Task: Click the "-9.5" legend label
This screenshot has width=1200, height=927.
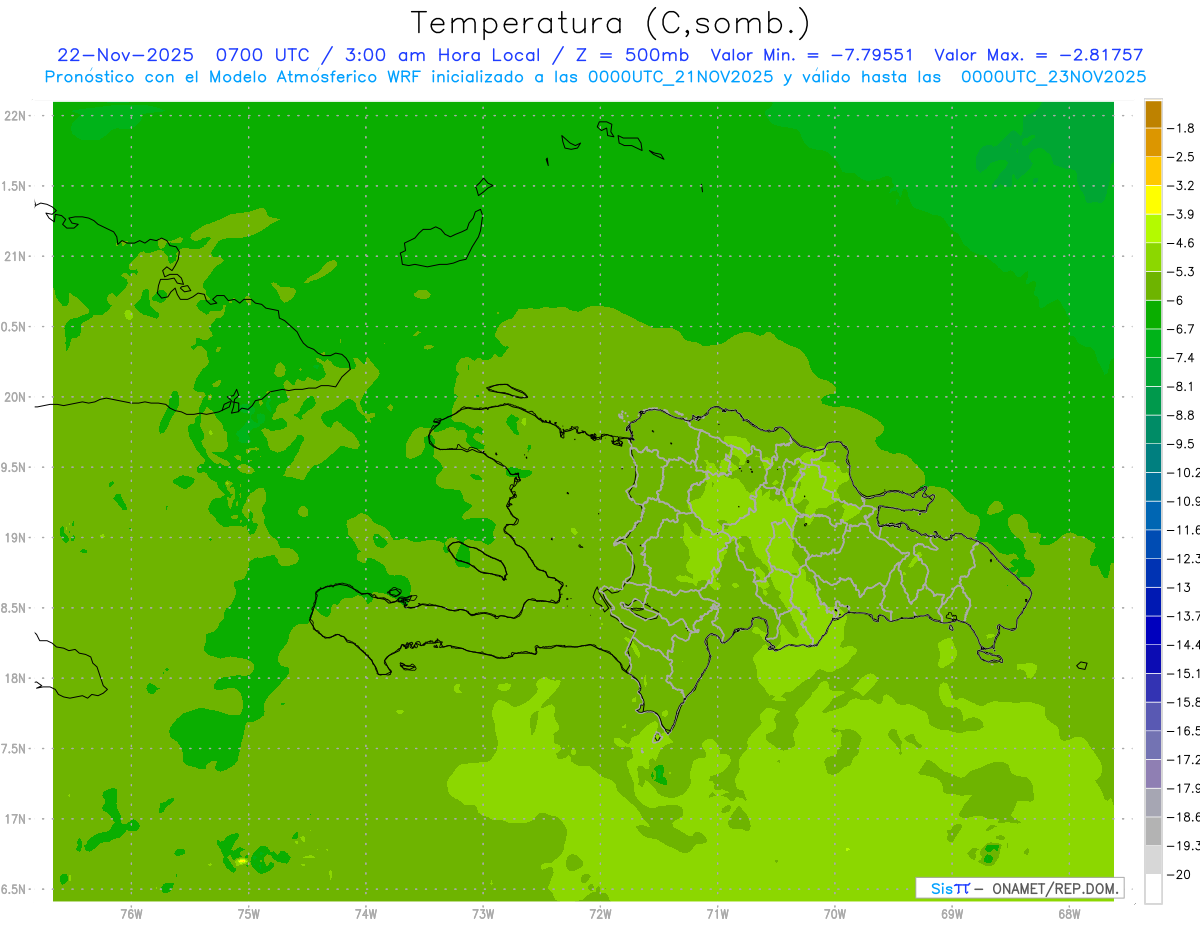Action: click(1182, 444)
